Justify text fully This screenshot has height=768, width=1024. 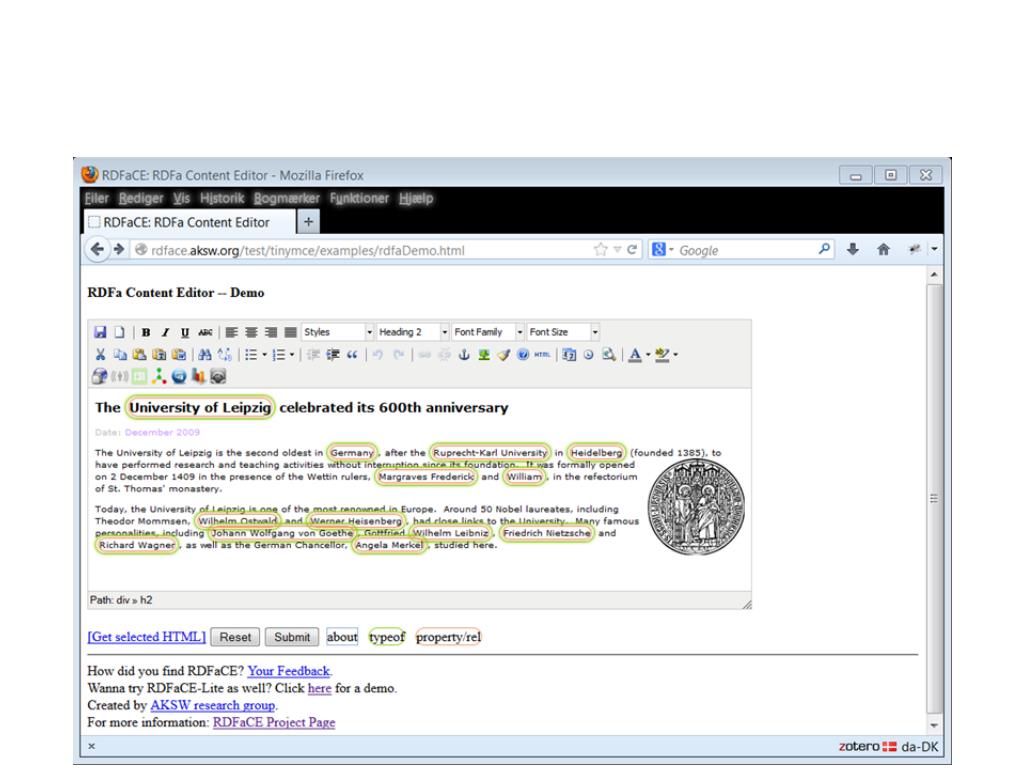tap(290, 332)
